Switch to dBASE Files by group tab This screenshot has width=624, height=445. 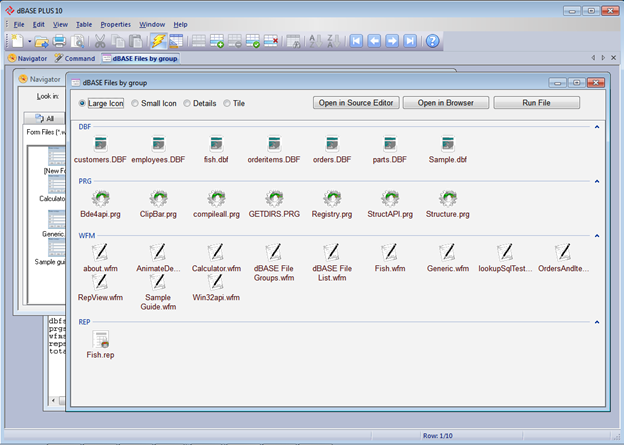(140, 59)
